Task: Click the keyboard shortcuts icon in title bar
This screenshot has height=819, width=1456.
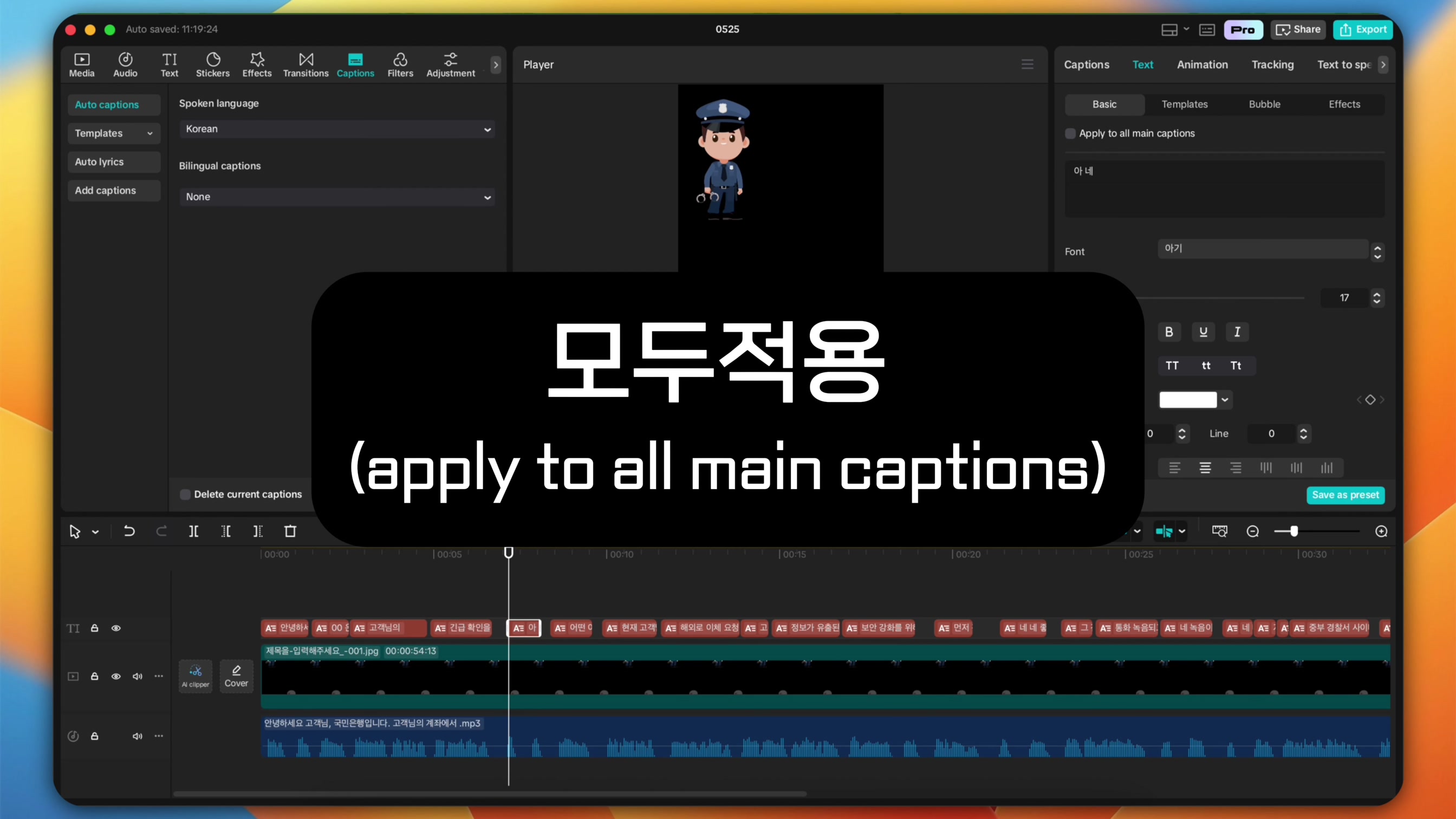Action: click(1207, 30)
